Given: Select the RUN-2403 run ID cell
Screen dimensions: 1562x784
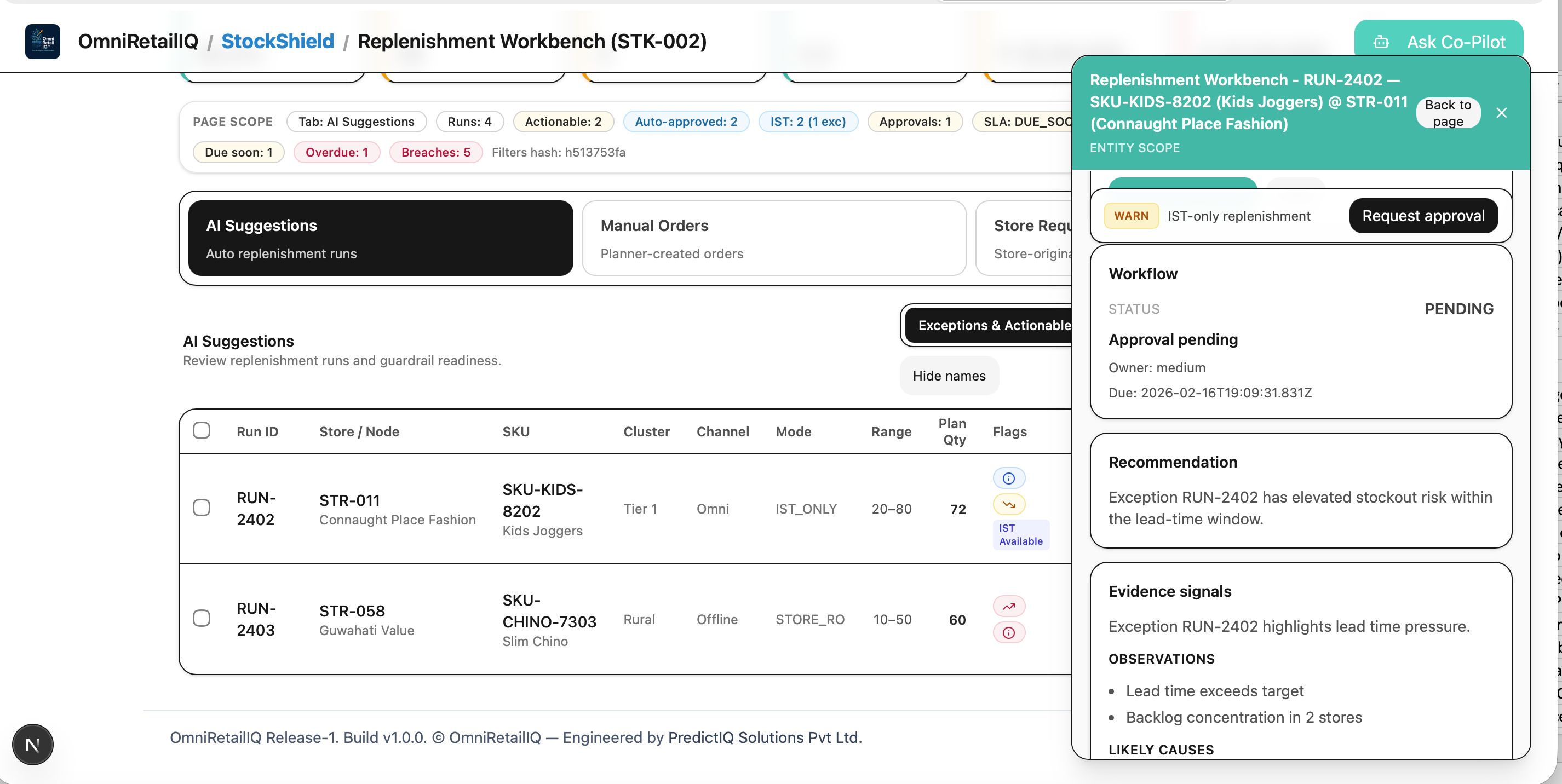Looking at the screenshot, I should (x=256, y=619).
